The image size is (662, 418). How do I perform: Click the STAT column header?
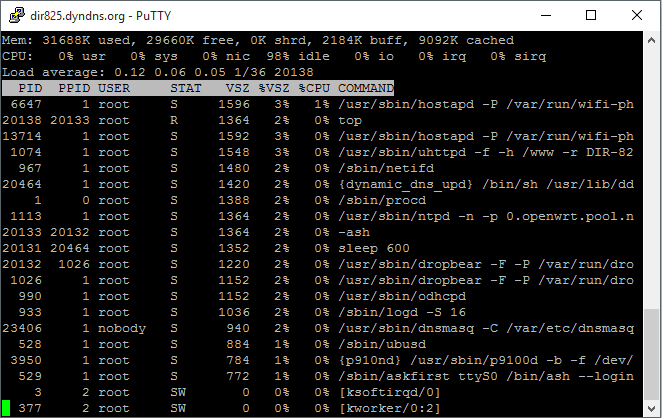point(186,88)
